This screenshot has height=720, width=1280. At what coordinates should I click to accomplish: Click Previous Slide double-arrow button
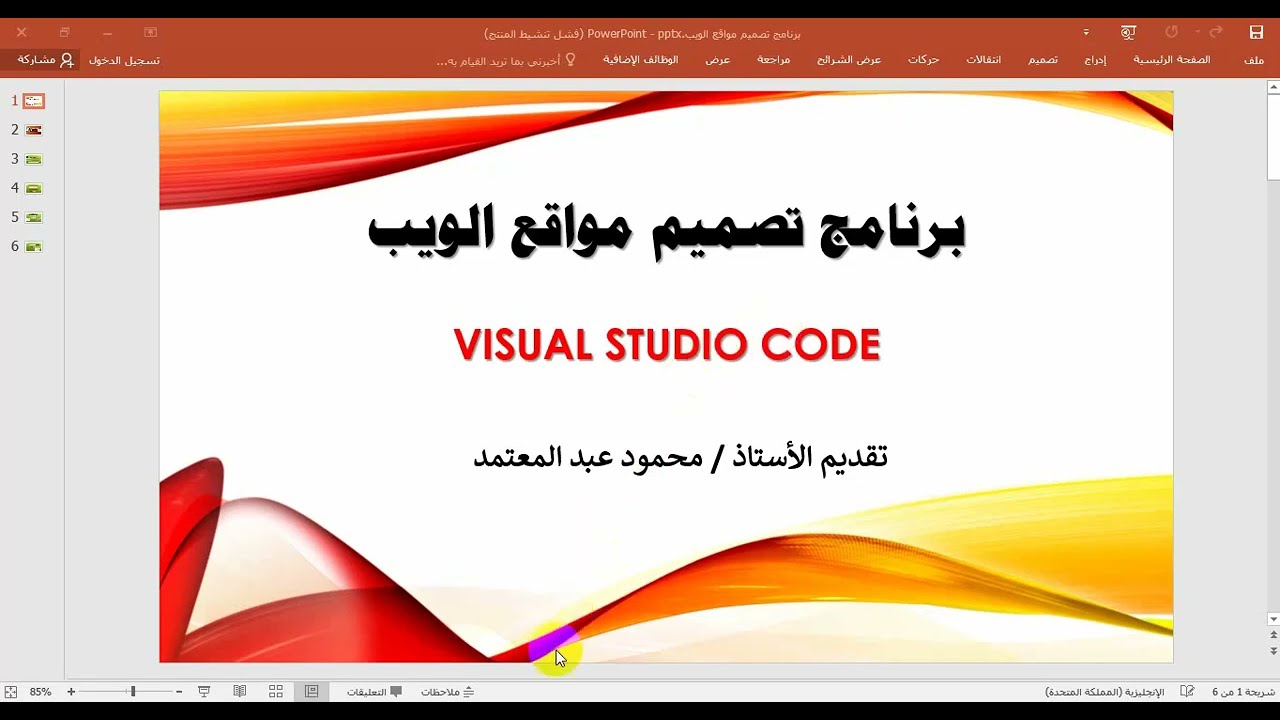pyautogui.click(x=1273, y=635)
